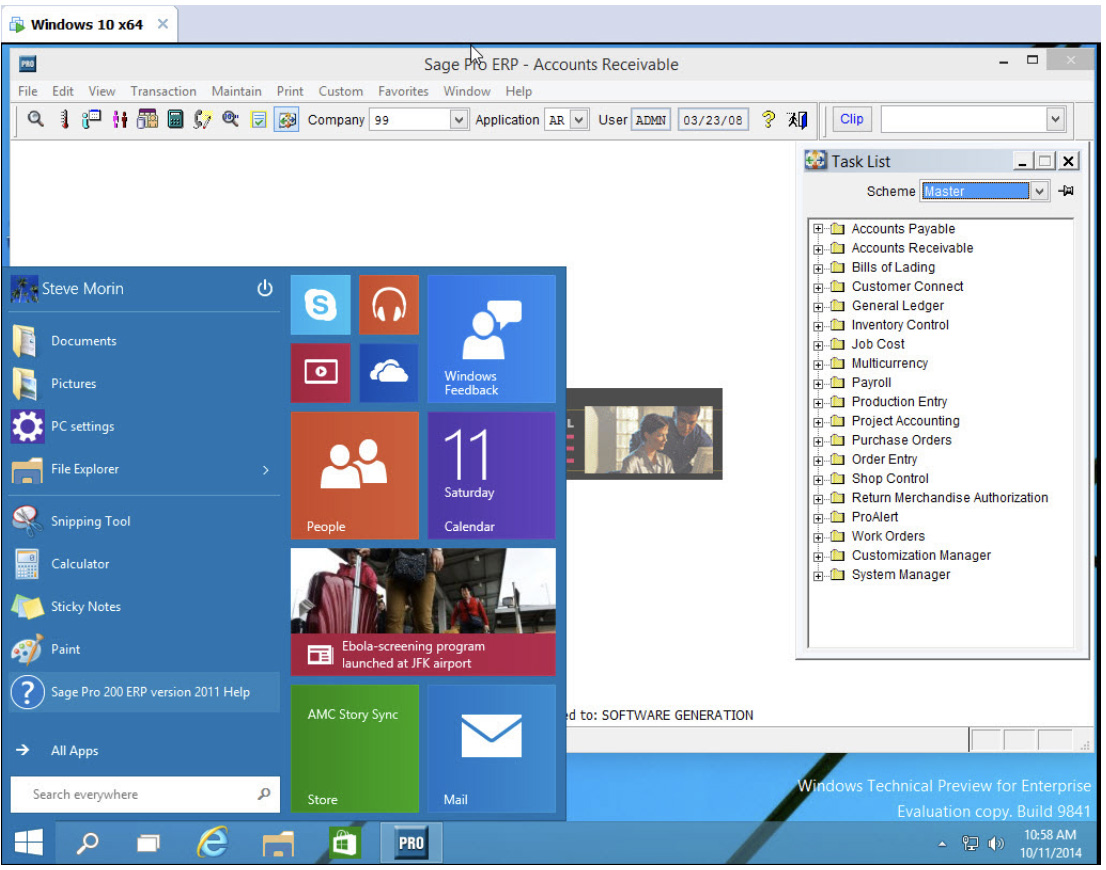
Task: Expand the Payroll folder in the Task List
Action: [819, 382]
